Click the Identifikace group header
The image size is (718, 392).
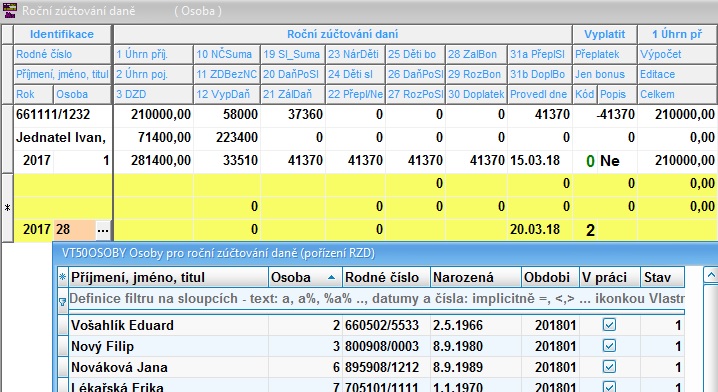point(62,34)
